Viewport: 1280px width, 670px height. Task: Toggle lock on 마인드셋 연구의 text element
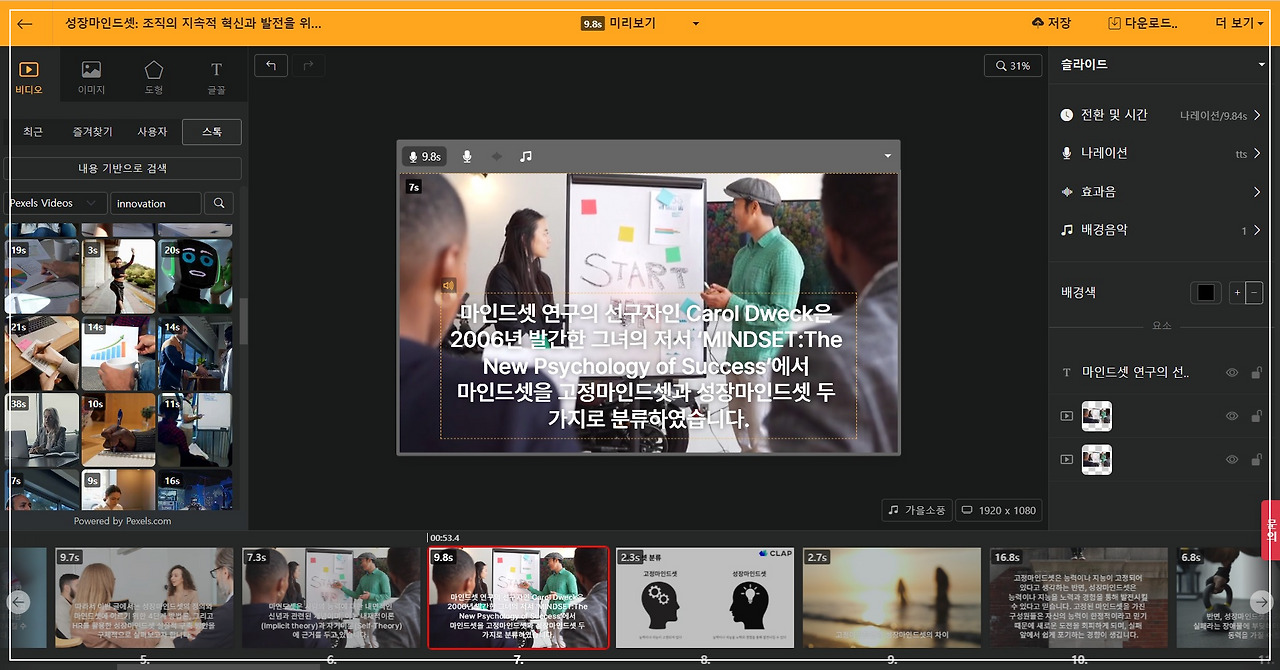(1258, 372)
